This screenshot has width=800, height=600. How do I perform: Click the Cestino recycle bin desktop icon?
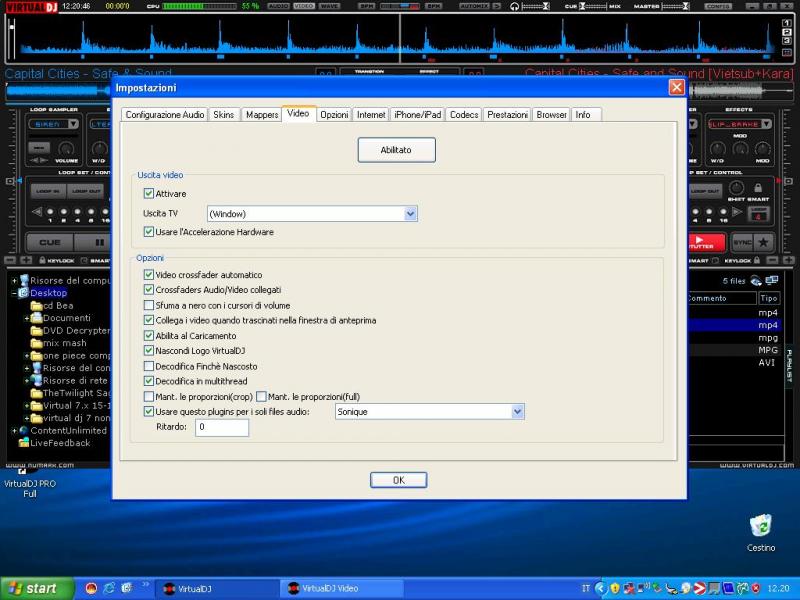click(760, 526)
